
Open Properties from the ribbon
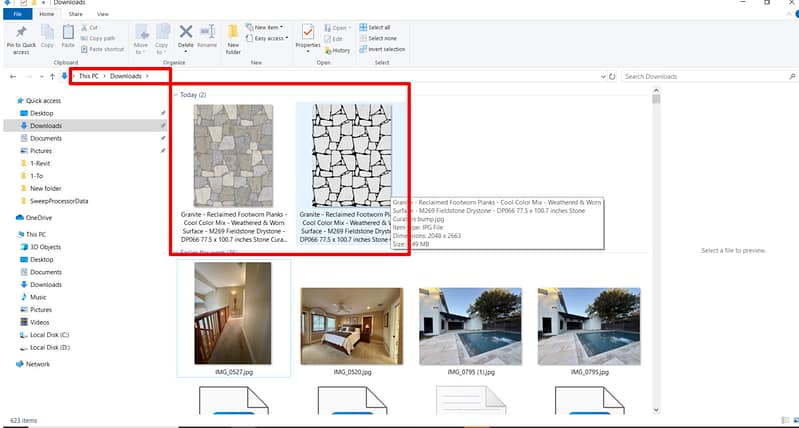pyautogui.click(x=308, y=37)
